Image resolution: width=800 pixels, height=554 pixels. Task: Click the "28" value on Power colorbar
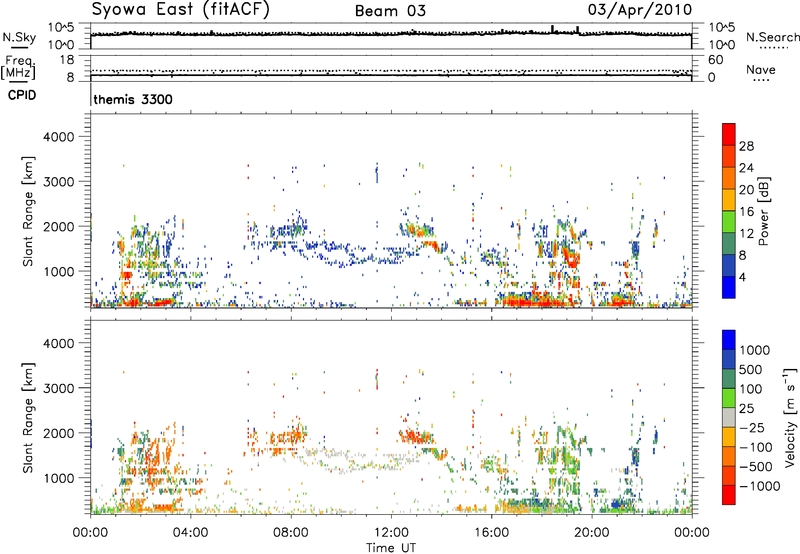pos(746,146)
